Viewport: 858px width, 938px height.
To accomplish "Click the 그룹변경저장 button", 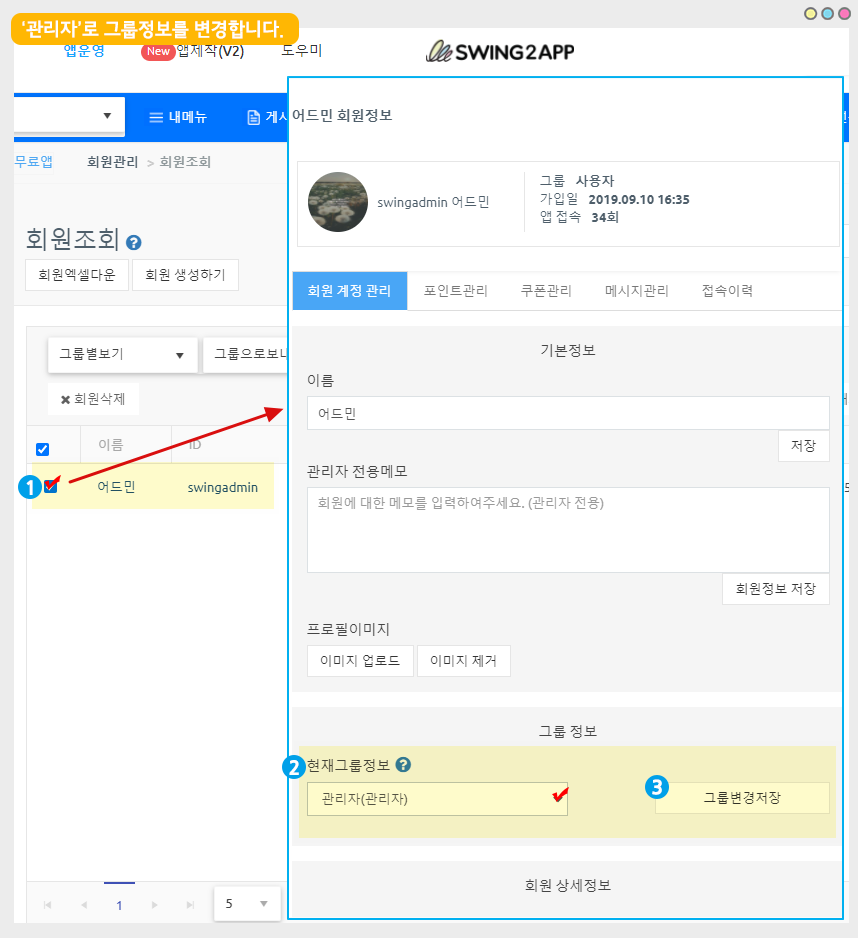I will 742,798.
